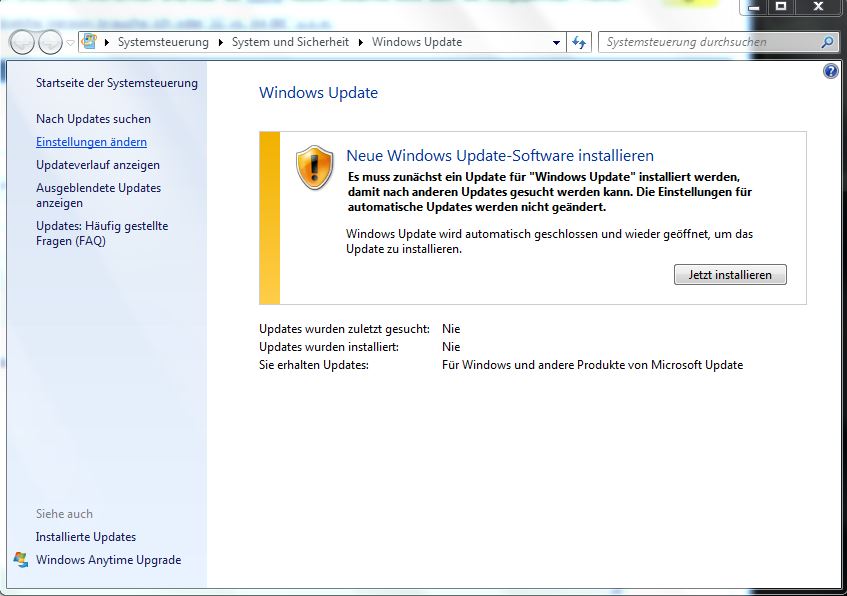
Task: Open Windows Anytime Upgrade link
Action: [x=109, y=560]
